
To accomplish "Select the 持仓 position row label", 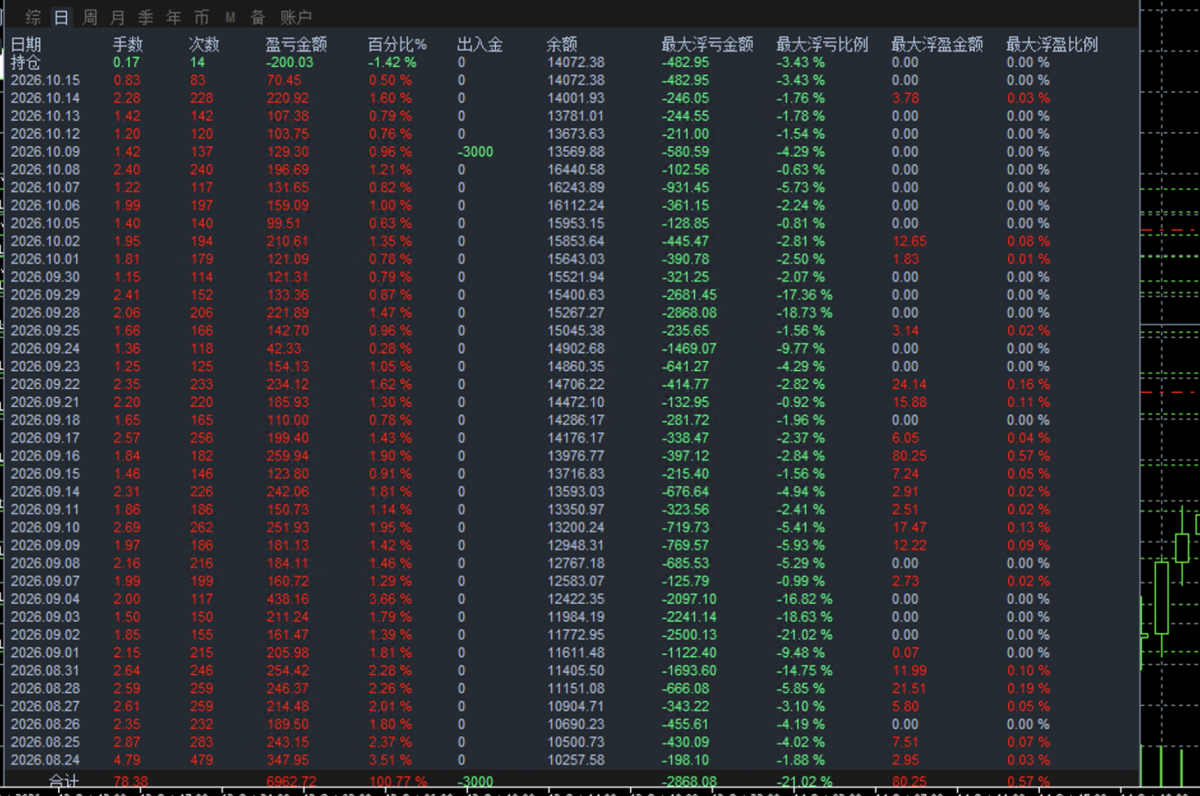I will point(26,62).
